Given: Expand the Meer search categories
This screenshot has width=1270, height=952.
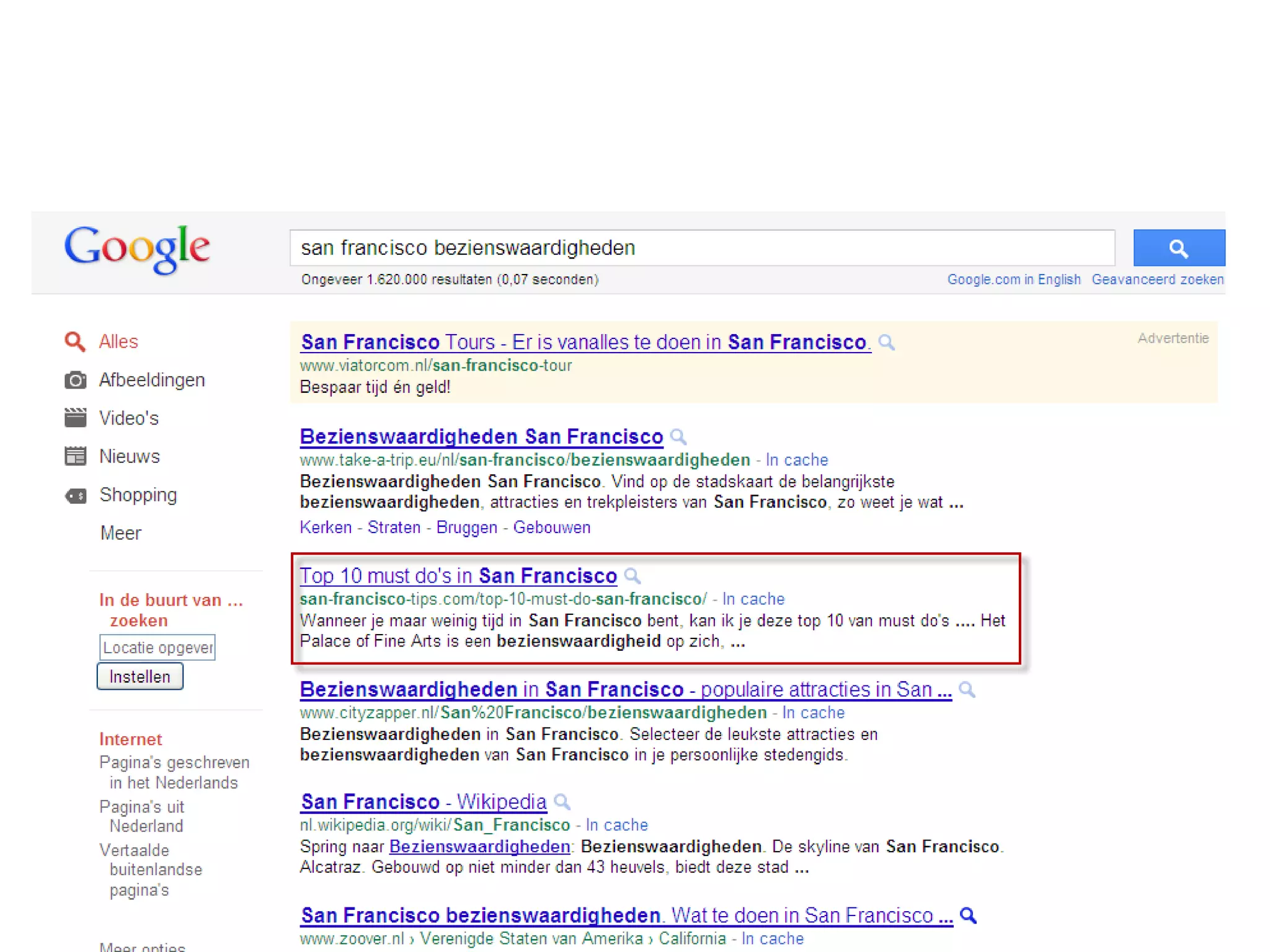Looking at the screenshot, I should click(x=120, y=533).
